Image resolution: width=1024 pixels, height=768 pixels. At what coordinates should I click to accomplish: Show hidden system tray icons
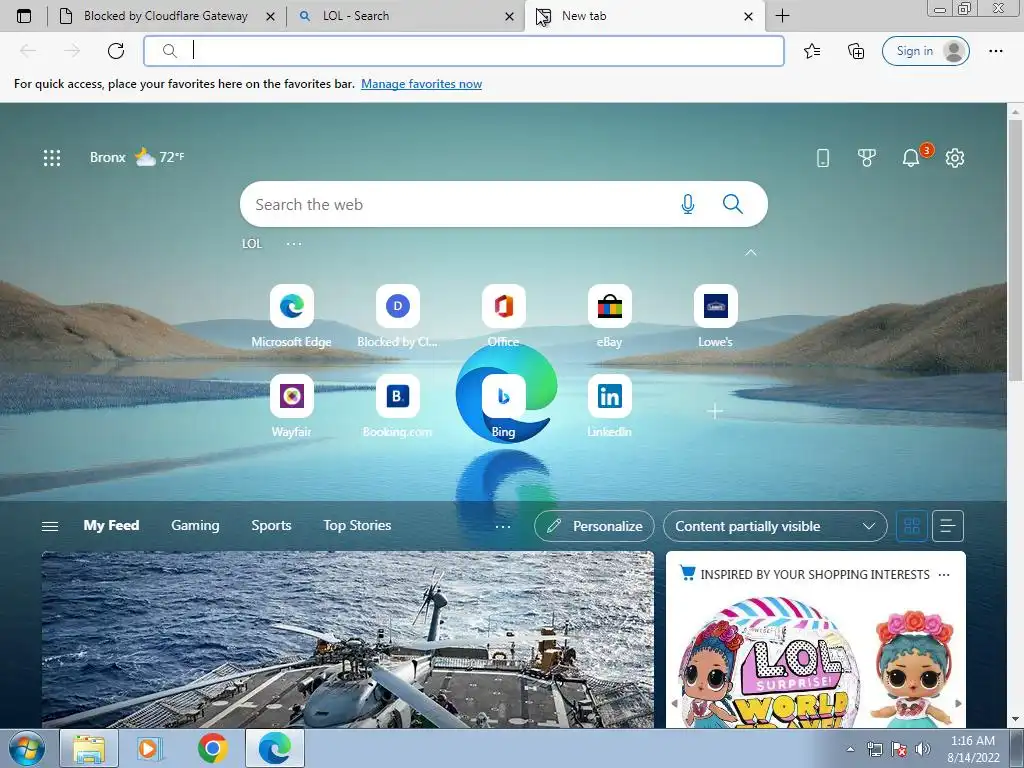tap(850, 749)
